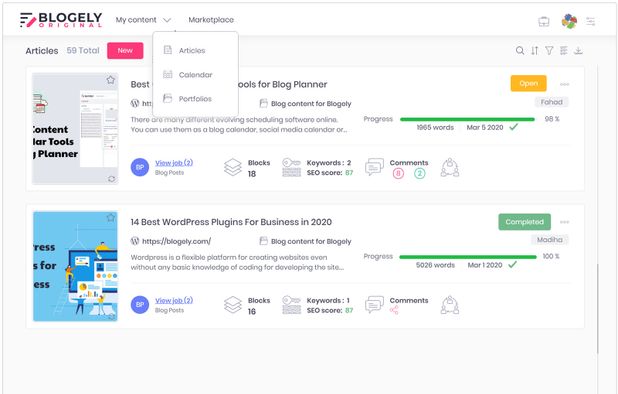Open three-dot menu for Blog Planner article
618x394 pixels.
click(564, 84)
